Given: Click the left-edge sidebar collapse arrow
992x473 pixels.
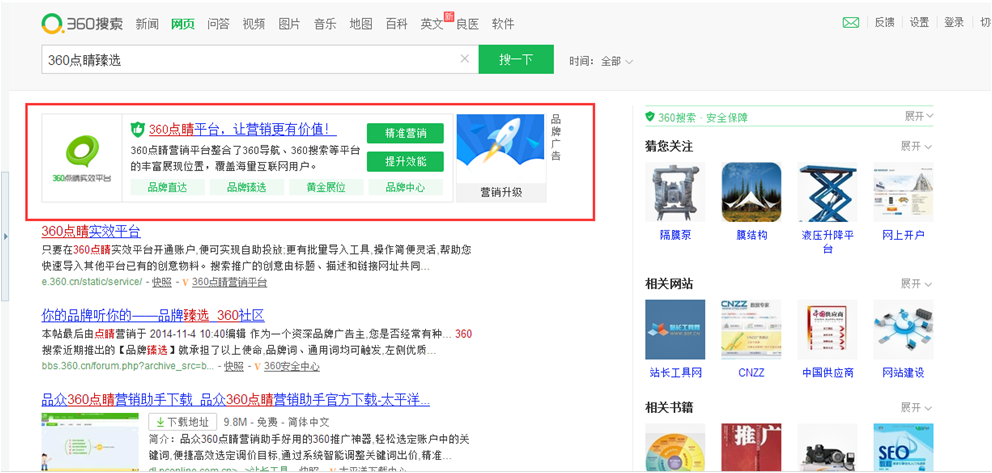Looking at the screenshot, I should (5, 236).
